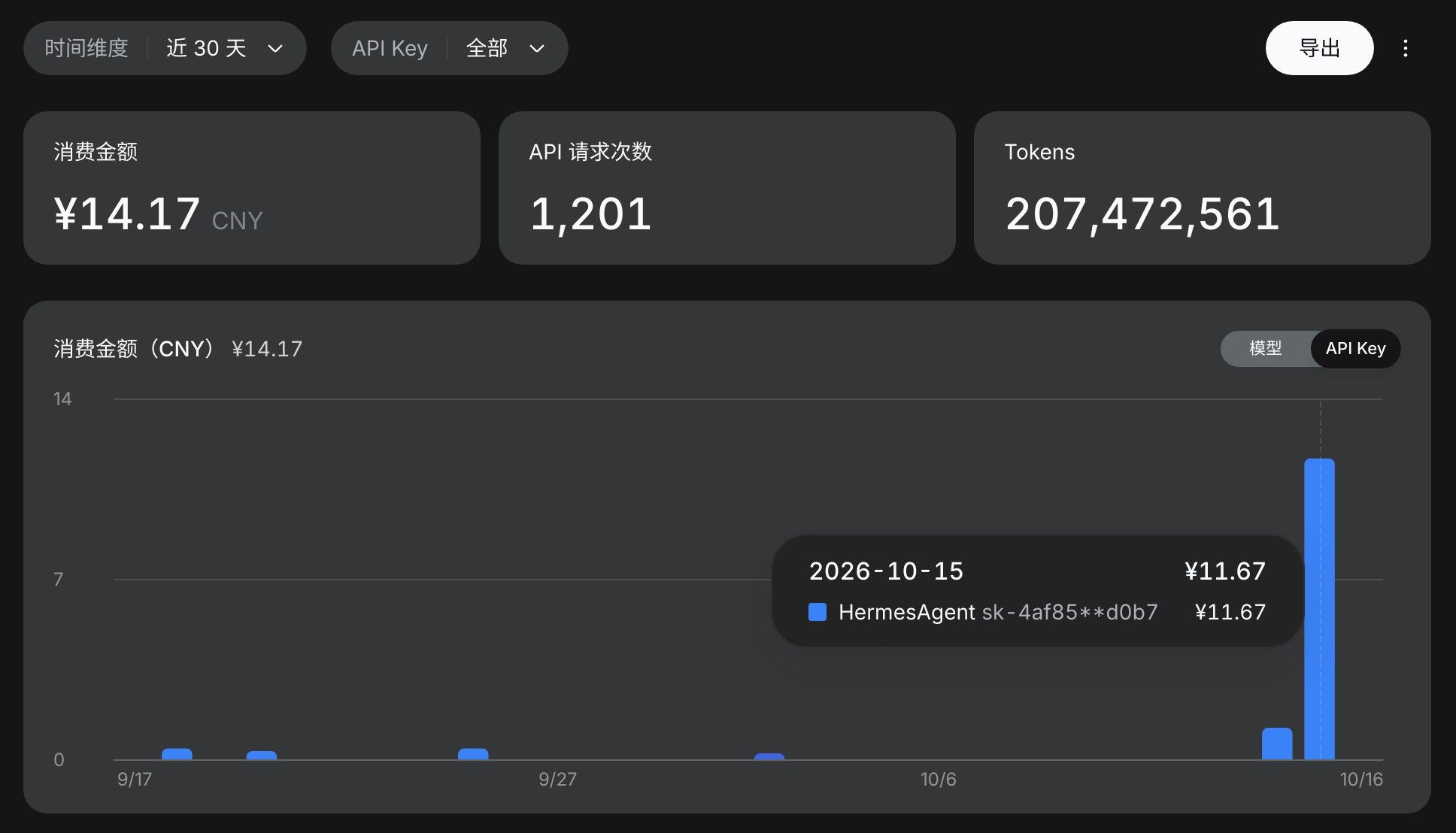The height and width of the screenshot is (833, 1456).
Task: Click the 207,472,561 Tokens value
Action: 1142,214
